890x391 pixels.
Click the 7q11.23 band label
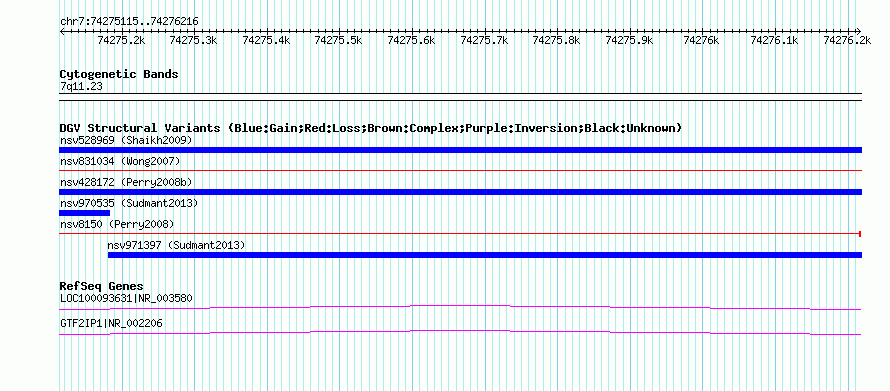[x=81, y=87]
